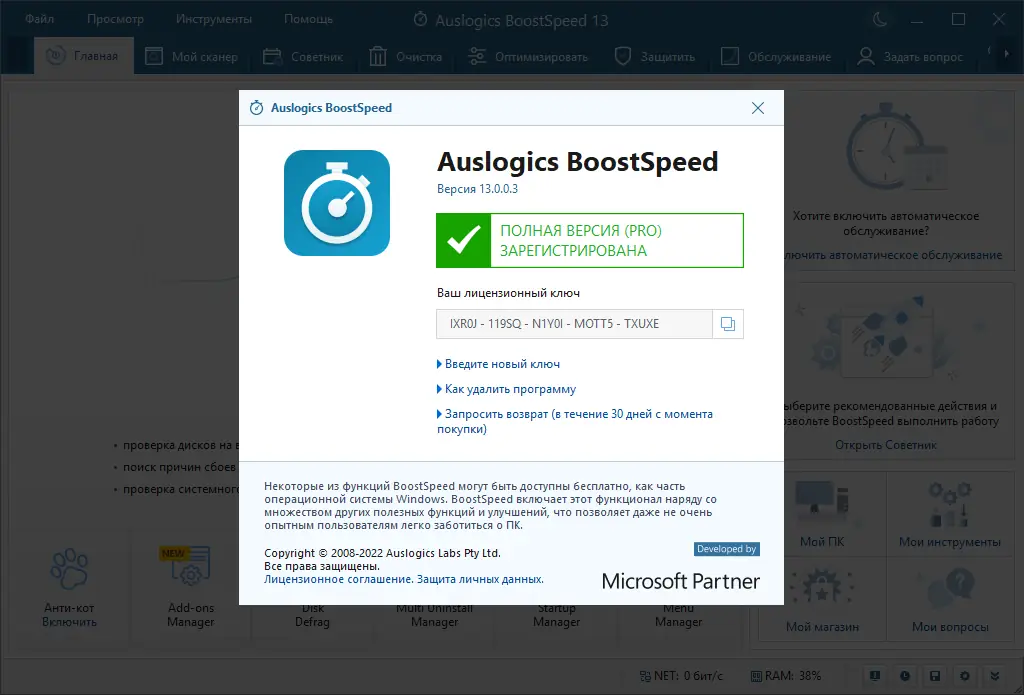Click the RAM 38% status indicator

coord(786,676)
